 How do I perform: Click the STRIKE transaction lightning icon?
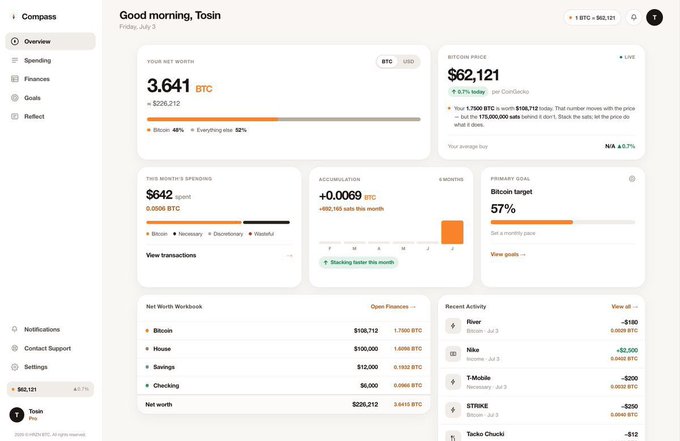(x=453, y=410)
